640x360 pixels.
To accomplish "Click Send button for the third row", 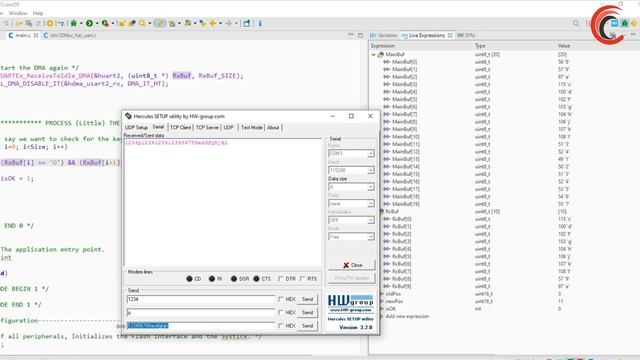I will pyautogui.click(x=307, y=326).
